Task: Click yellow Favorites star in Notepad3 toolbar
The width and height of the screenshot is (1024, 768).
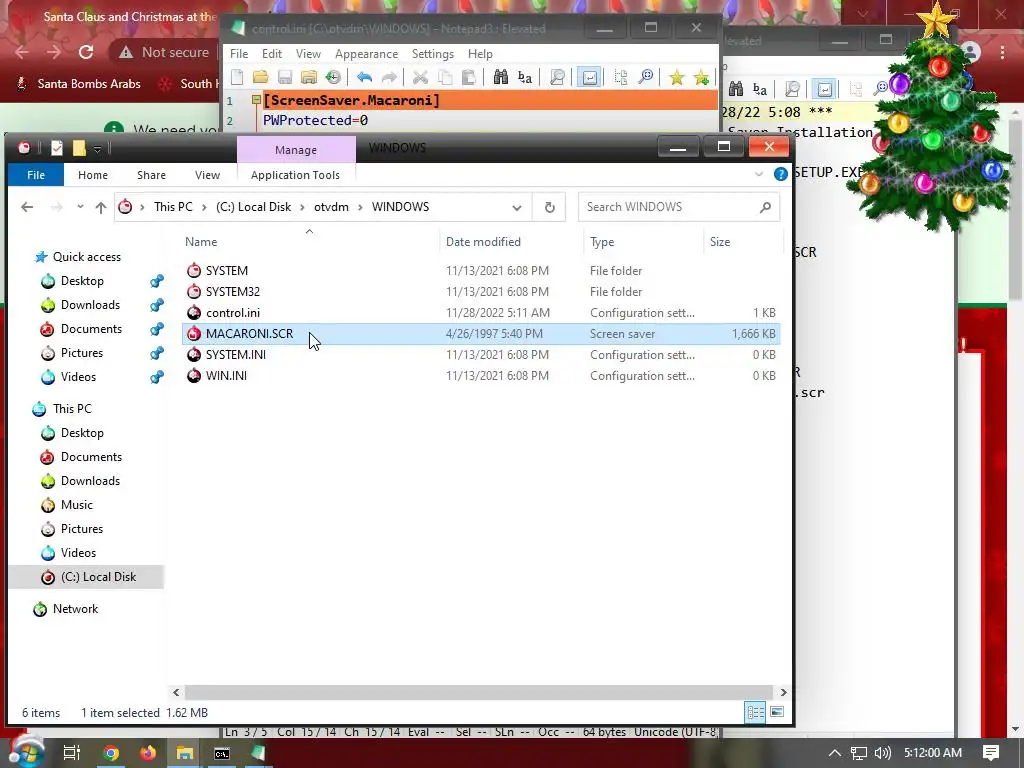Action: click(677, 77)
